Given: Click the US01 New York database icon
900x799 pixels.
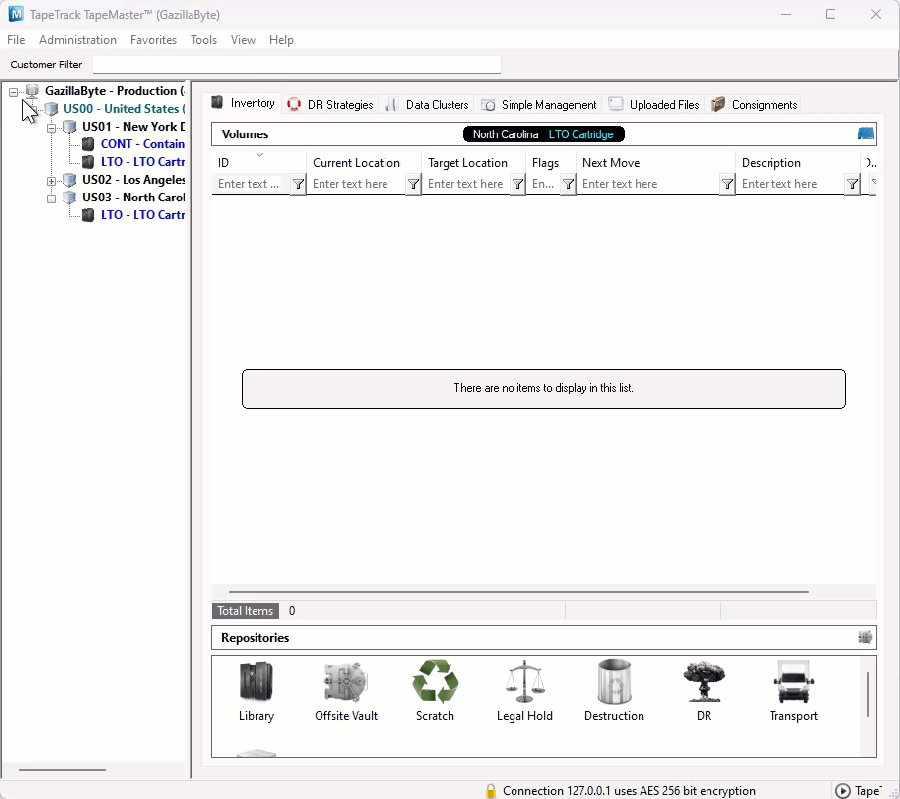Looking at the screenshot, I should [x=69, y=126].
